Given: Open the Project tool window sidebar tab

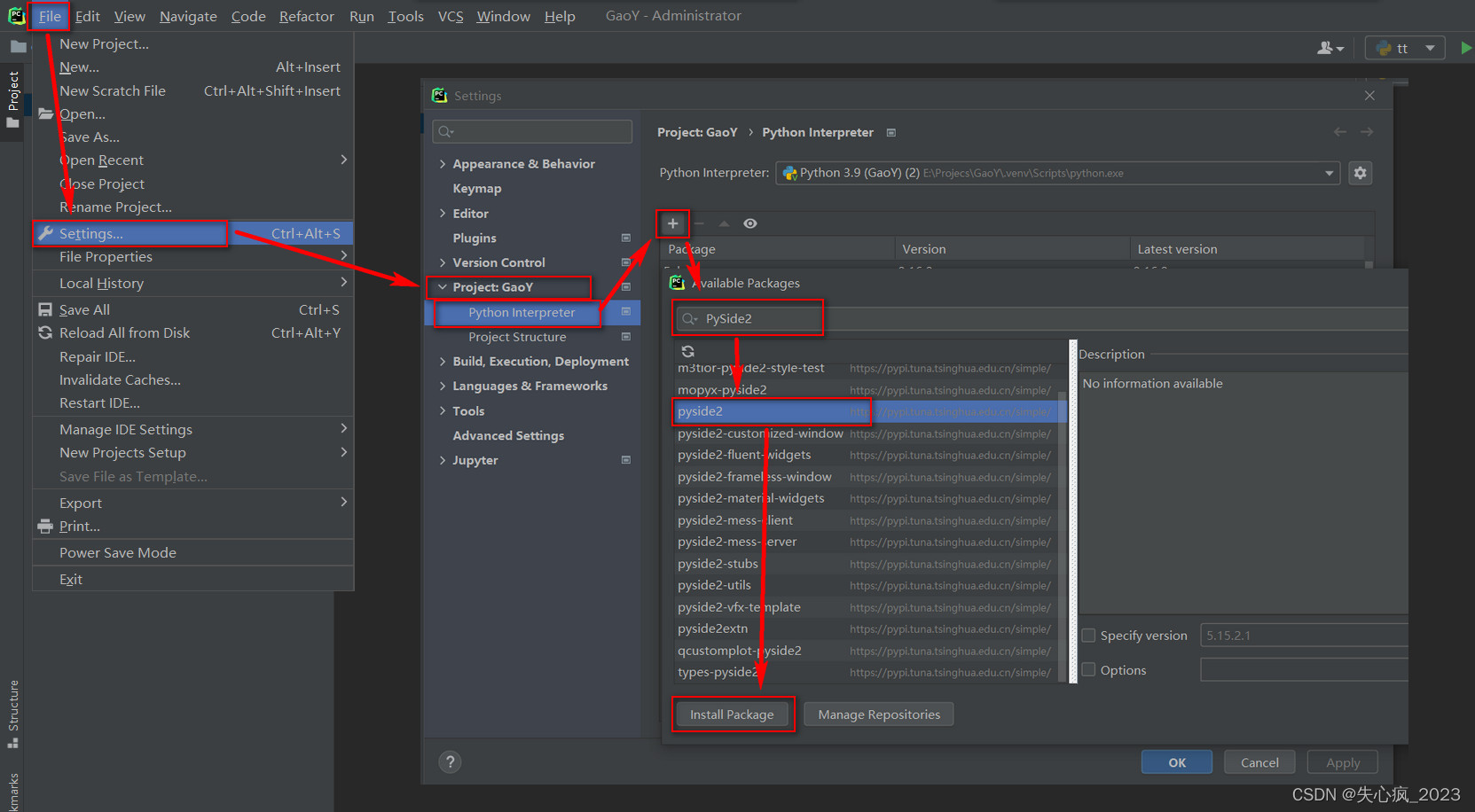Looking at the screenshot, I should [x=12, y=98].
